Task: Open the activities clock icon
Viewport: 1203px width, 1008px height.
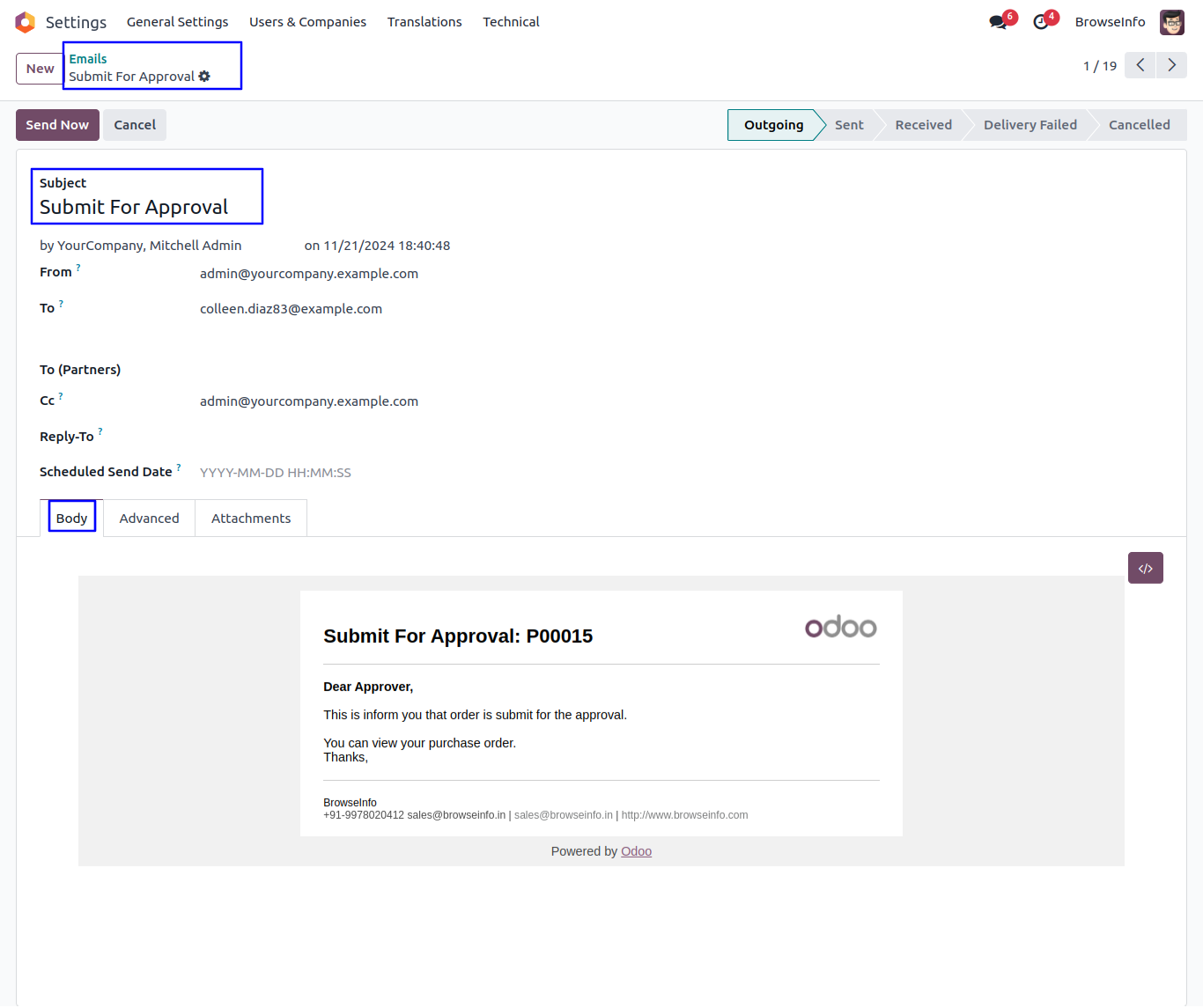Action: [x=1041, y=22]
